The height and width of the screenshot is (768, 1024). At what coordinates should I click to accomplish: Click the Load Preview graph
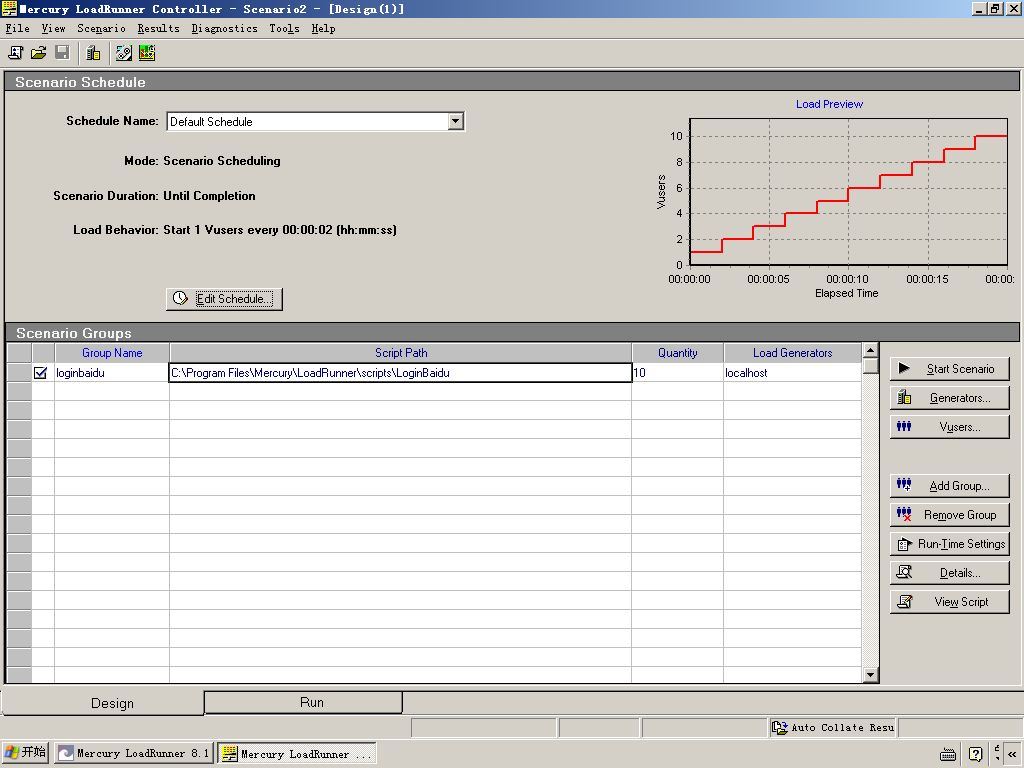pos(848,192)
